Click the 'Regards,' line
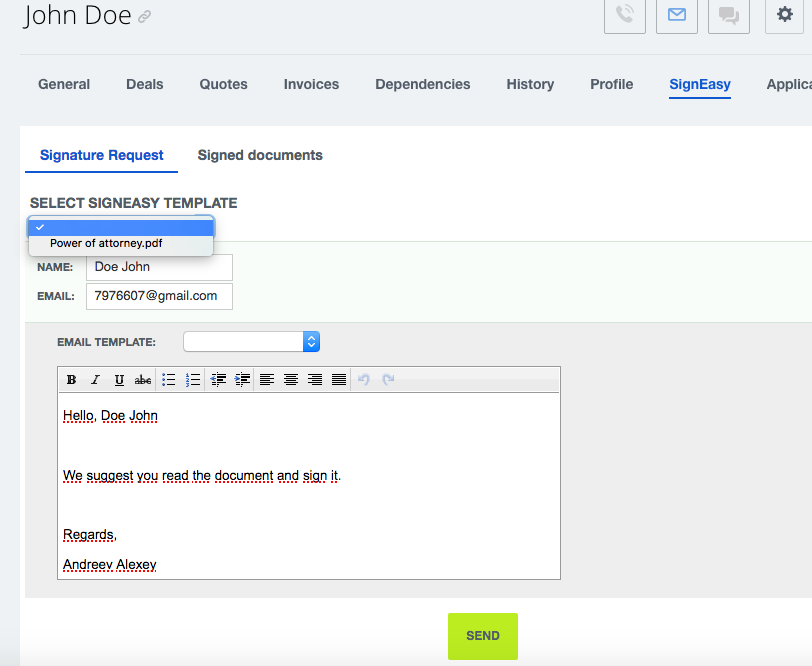This screenshot has height=666, width=812. click(x=90, y=535)
